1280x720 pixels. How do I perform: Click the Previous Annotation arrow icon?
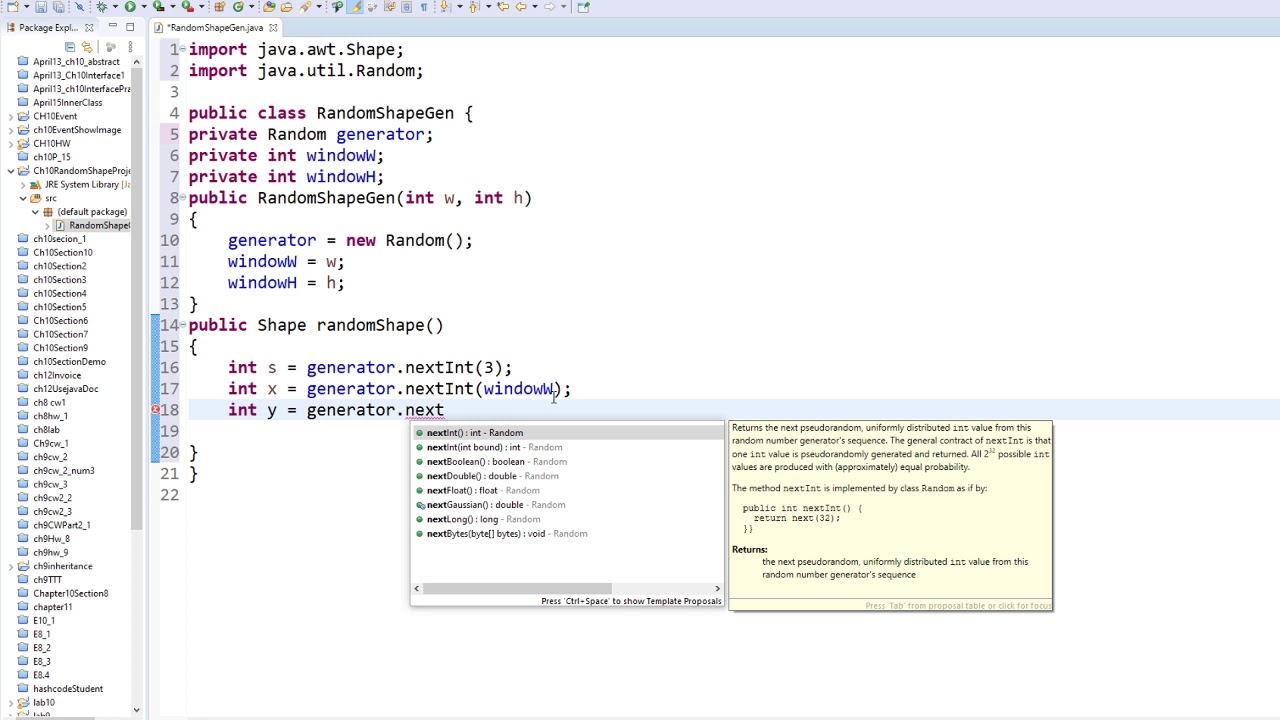pos(473,7)
